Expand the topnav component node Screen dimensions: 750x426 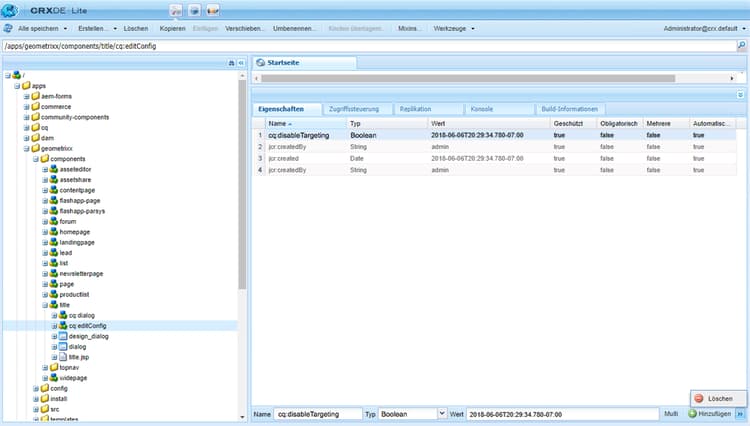(45, 367)
